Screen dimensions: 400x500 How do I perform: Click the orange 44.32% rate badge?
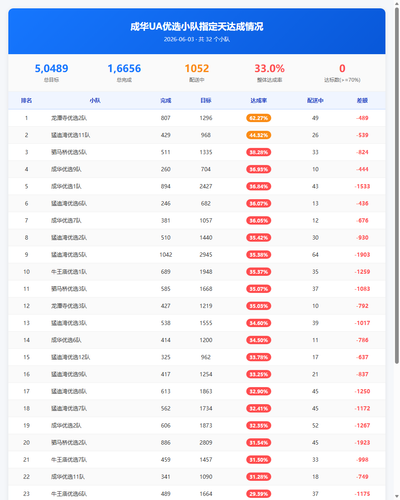(259, 135)
